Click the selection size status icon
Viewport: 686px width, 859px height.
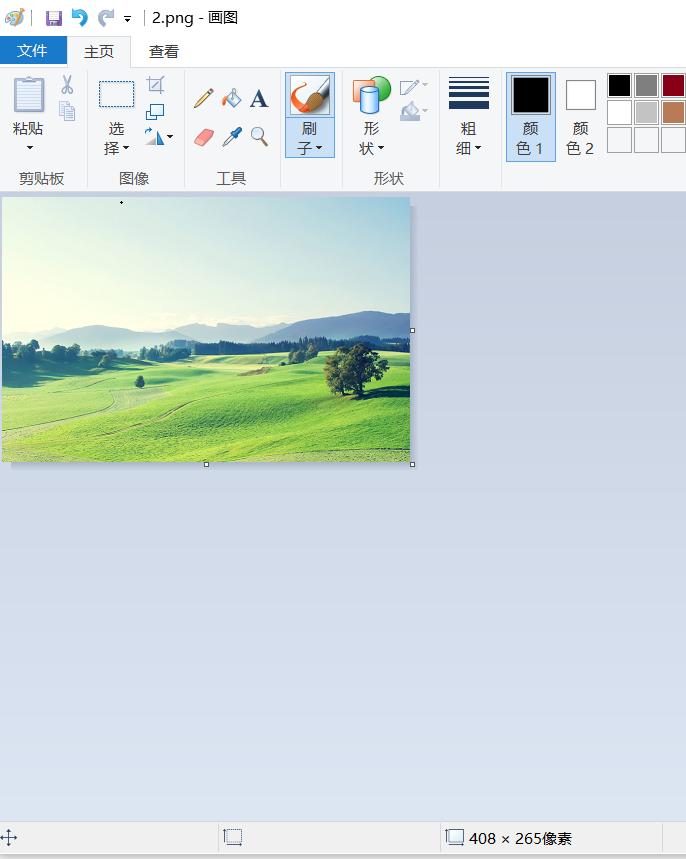tap(232, 838)
